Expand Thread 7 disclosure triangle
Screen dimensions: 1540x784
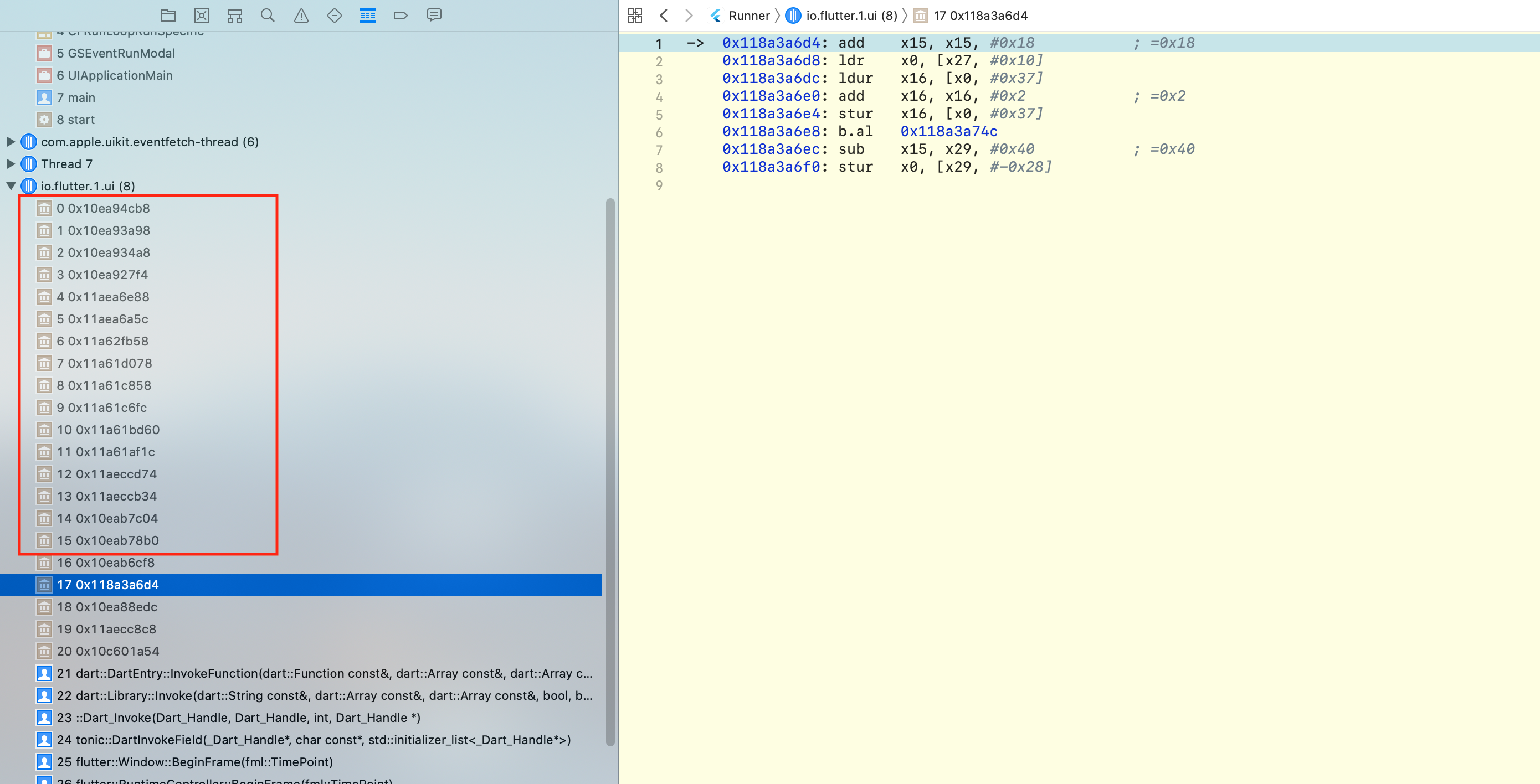point(11,164)
